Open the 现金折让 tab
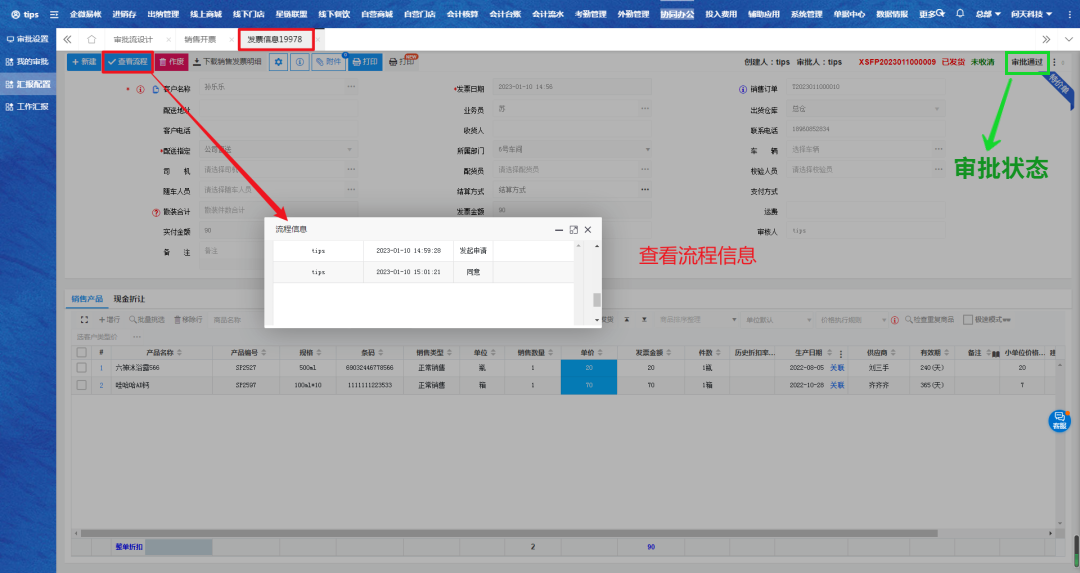 coord(129,299)
